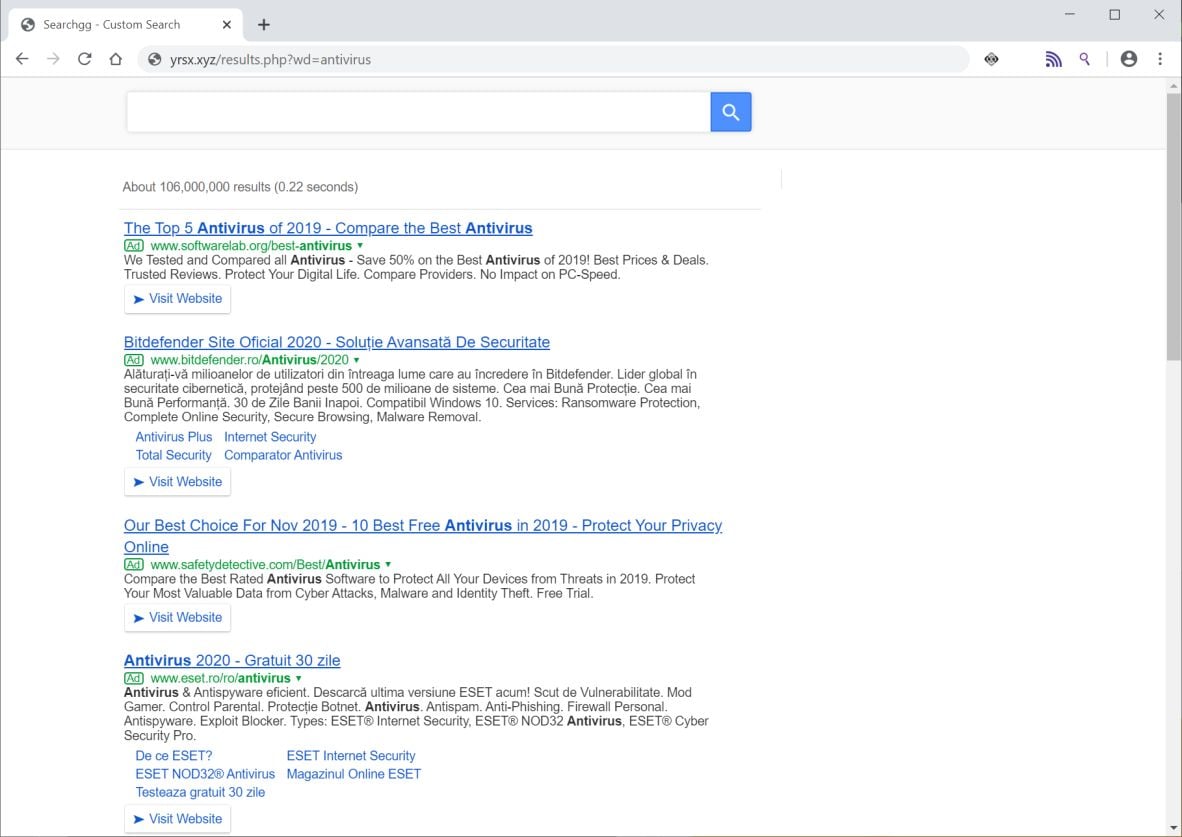Screen dimensions: 1182x837
Task: Open the Antivirus Plus sitelink
Action: (174, 437)
